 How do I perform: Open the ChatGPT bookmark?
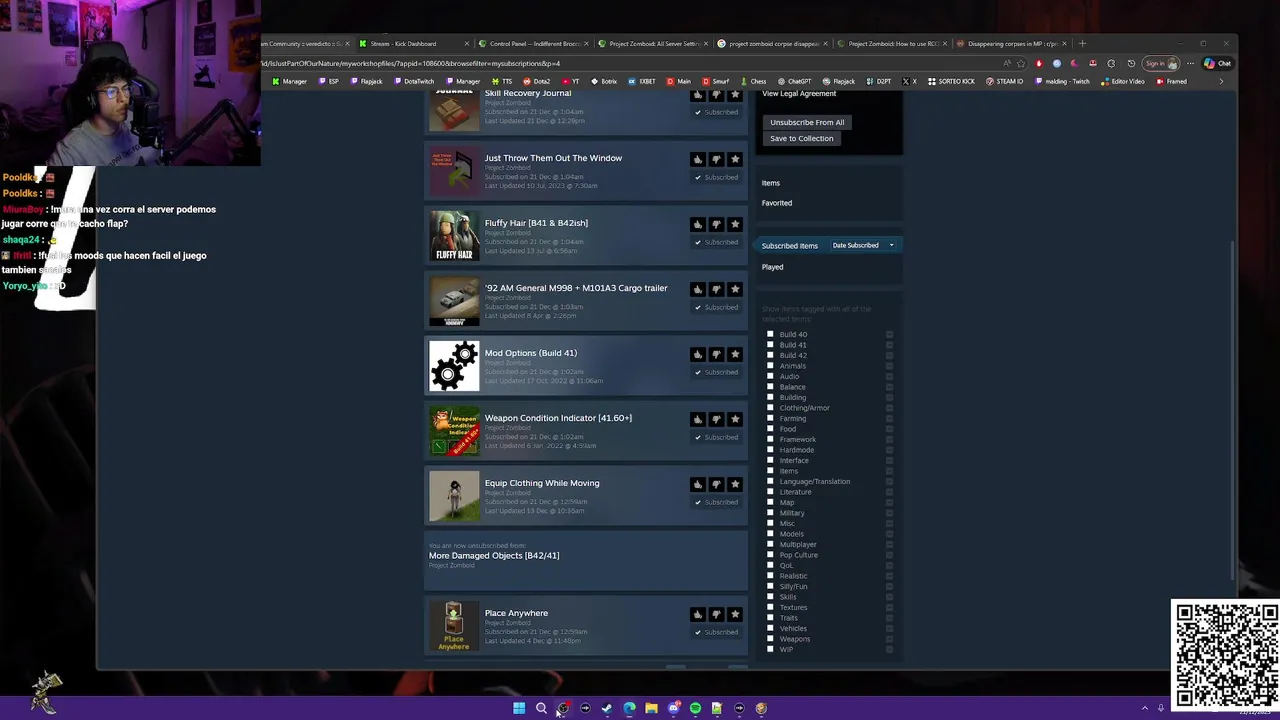[x=794, y=81]
